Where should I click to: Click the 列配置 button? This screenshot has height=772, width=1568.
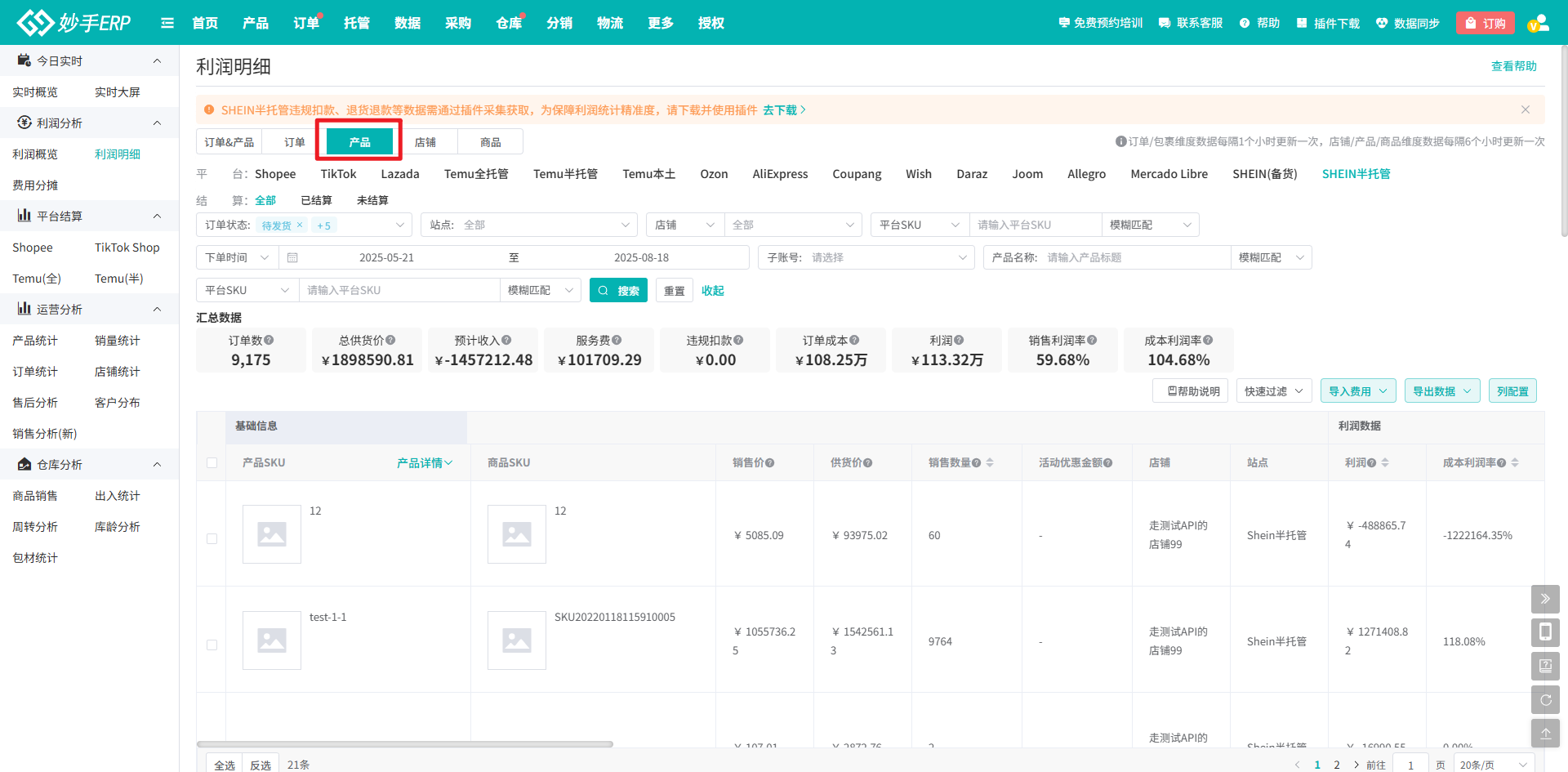1512,391
